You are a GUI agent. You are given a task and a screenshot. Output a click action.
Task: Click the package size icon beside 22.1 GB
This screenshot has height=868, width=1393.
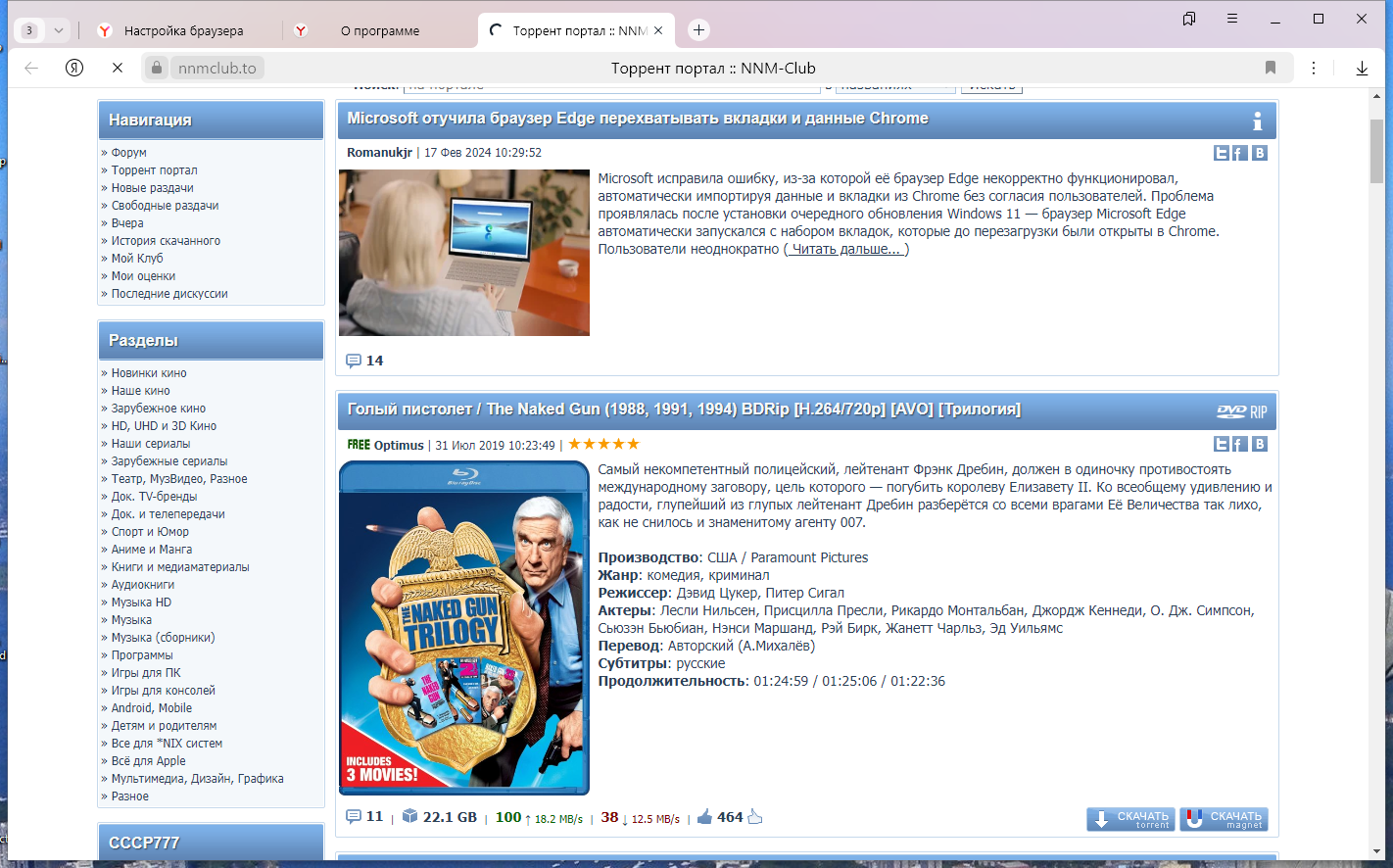point(410,817)
